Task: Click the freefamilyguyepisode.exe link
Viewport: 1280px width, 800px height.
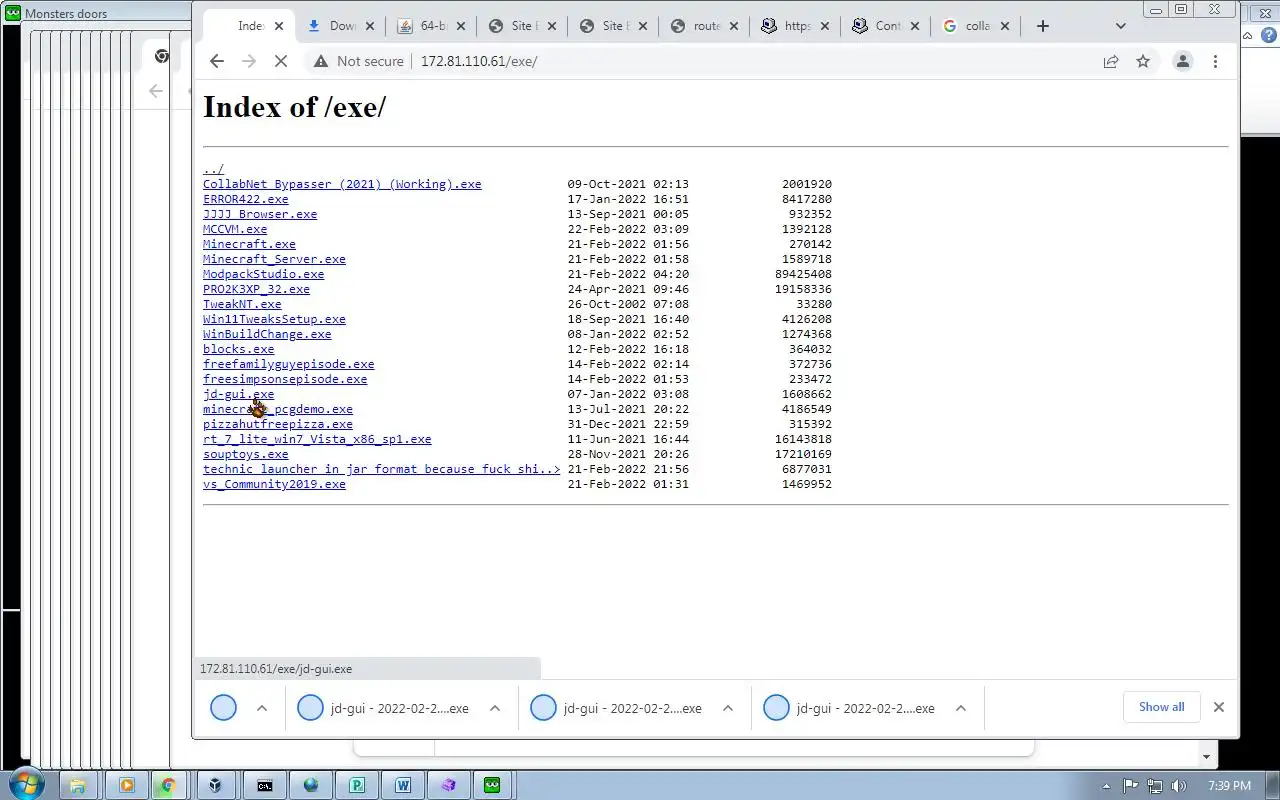Action: click(288, 364)
